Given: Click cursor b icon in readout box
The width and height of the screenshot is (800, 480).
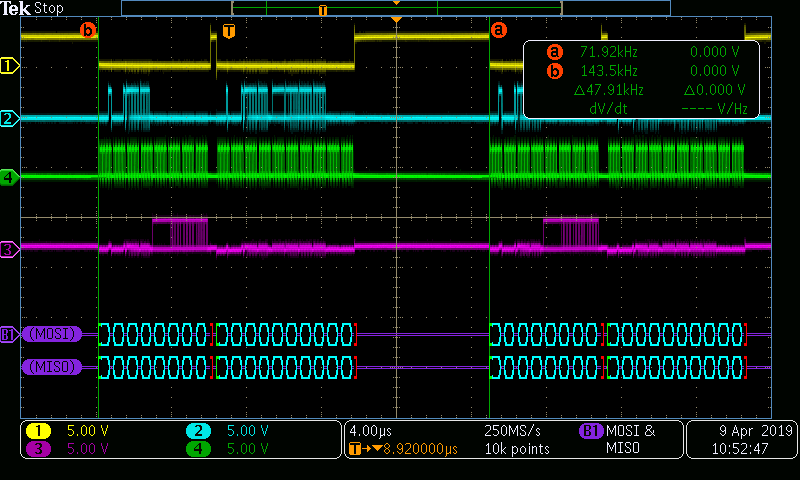Looking at the screenshot, I should click(555, 71).
